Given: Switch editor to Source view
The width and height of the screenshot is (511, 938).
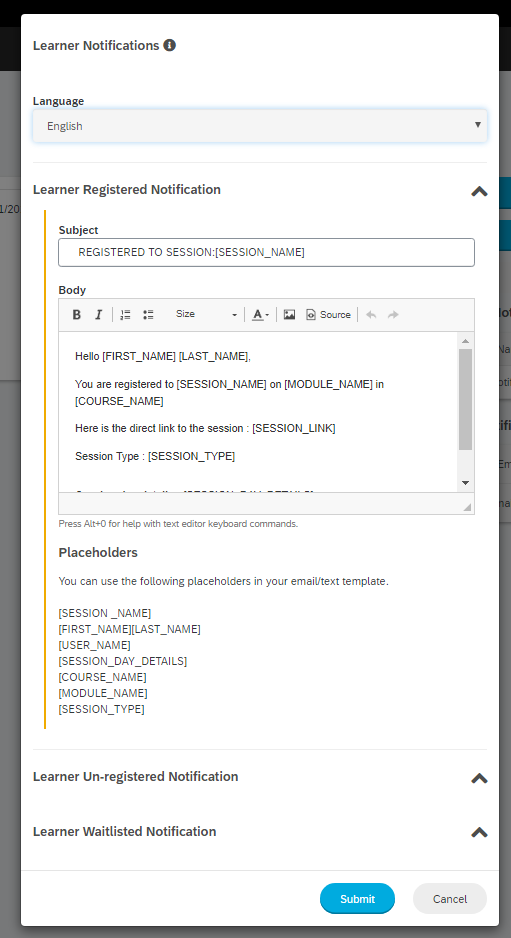Looking at the screenshot, I should coord(328,315).
